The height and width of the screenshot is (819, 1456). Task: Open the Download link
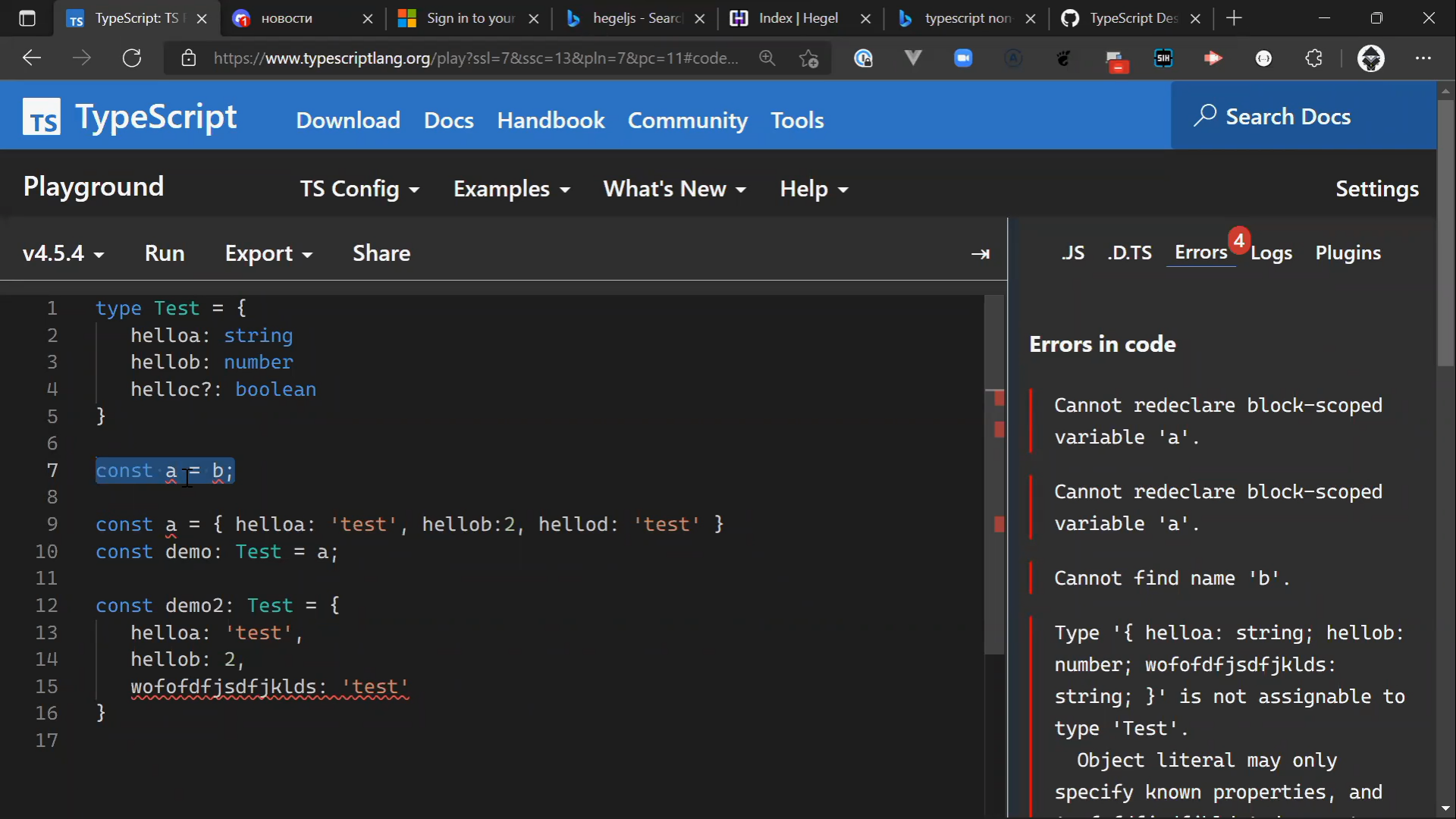point(348,120)
